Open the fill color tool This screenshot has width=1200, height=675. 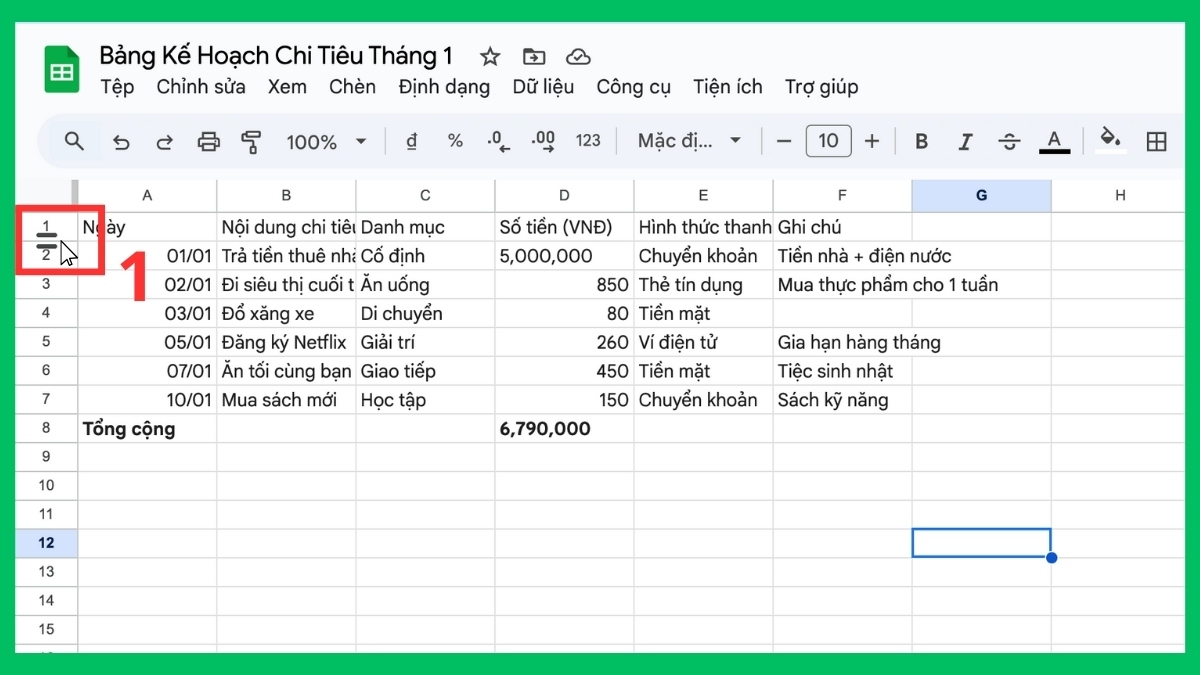(x=1110, y=141)
